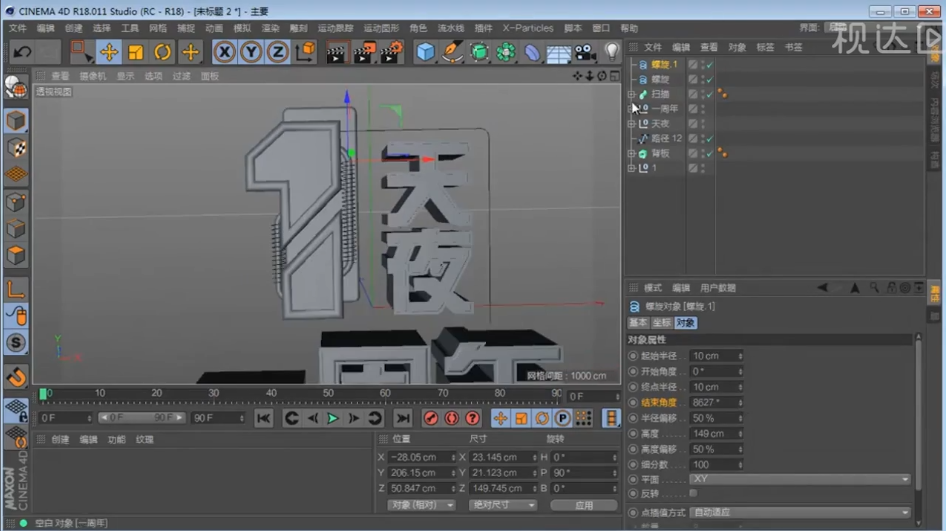This screenshot has width=946, height=531.
Task: Lock attribute manager element icon
Action: (x=891, y=288)
